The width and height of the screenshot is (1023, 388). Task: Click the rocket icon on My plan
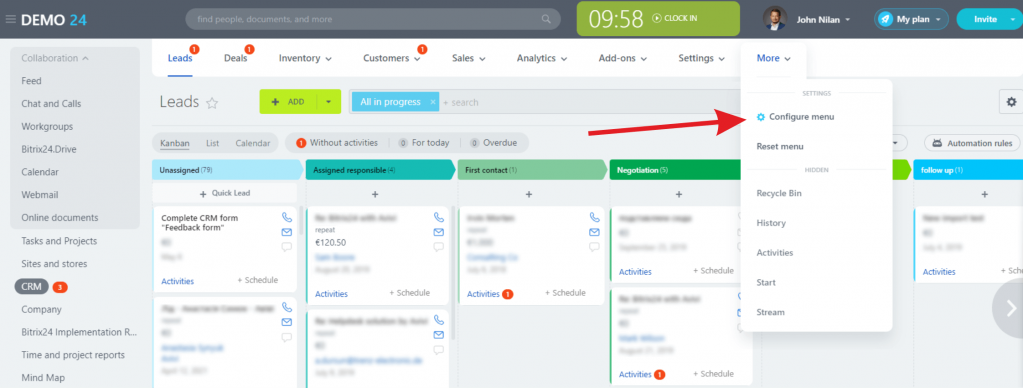[885, 19]
